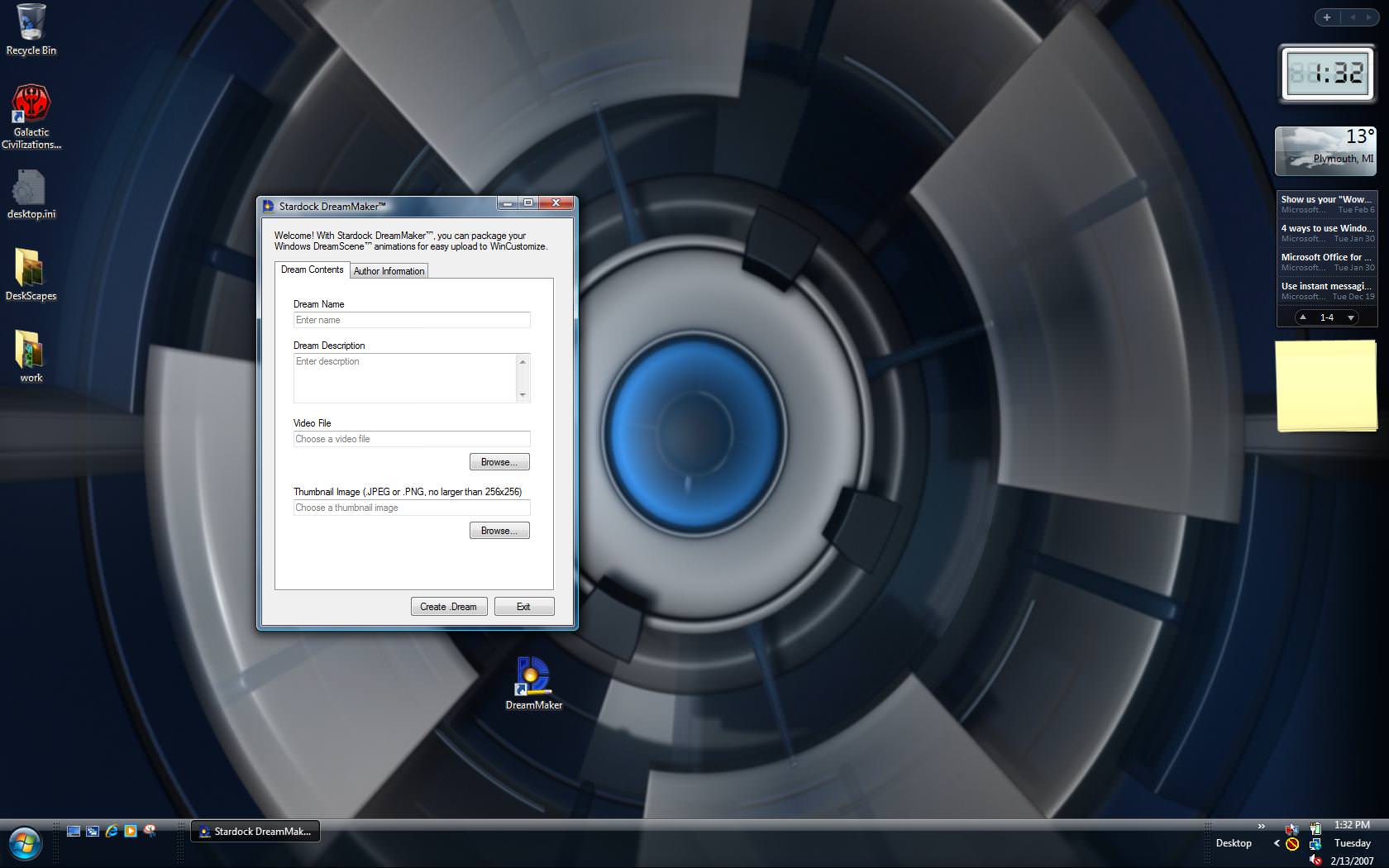Click sidebar next-page arrow
Viewport: 1389px width, 868px height.
pos(1368,17)
